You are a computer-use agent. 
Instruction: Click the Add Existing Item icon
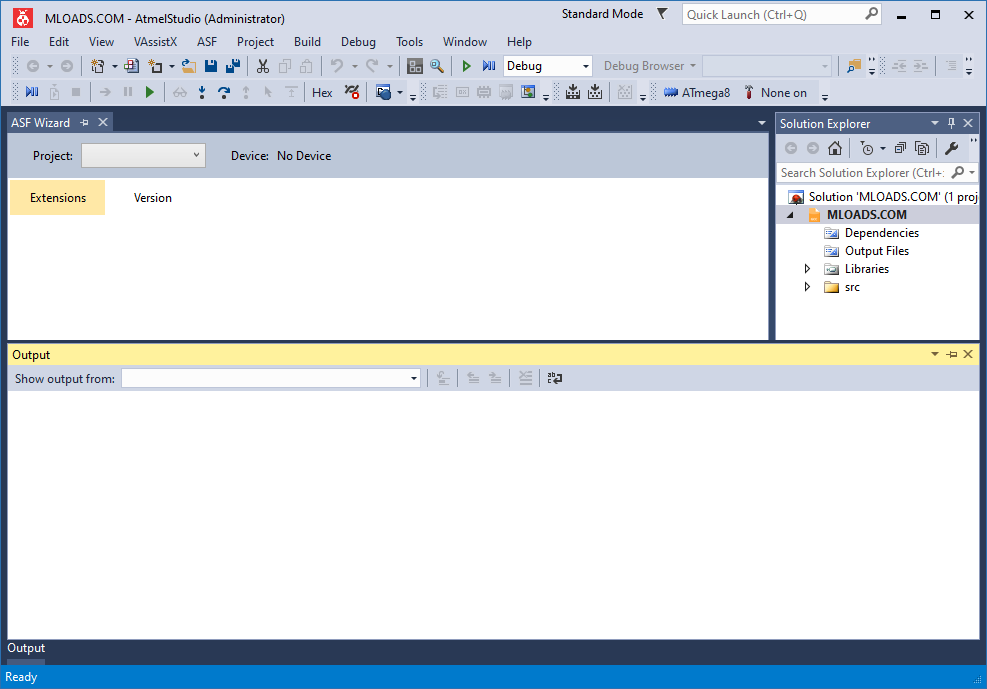[x=132, y=66]
